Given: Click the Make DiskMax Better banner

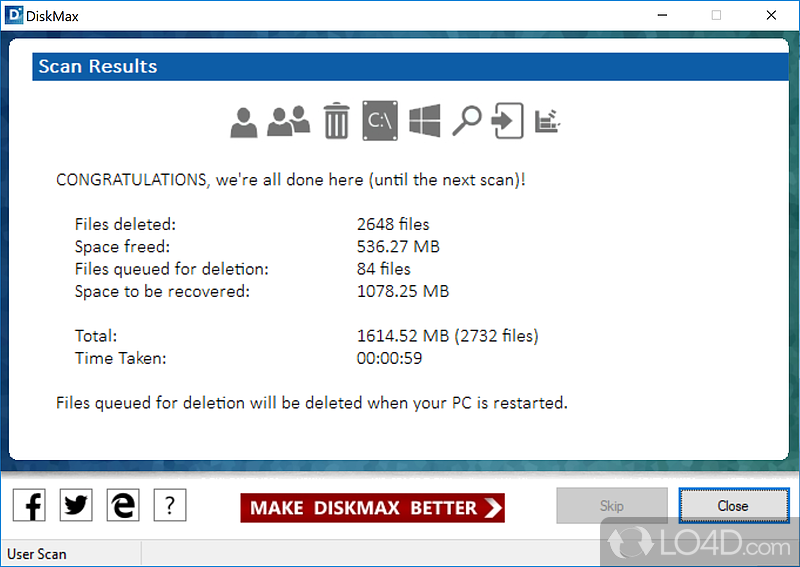Looking at the screenshot, I should (x=372, y=508).
